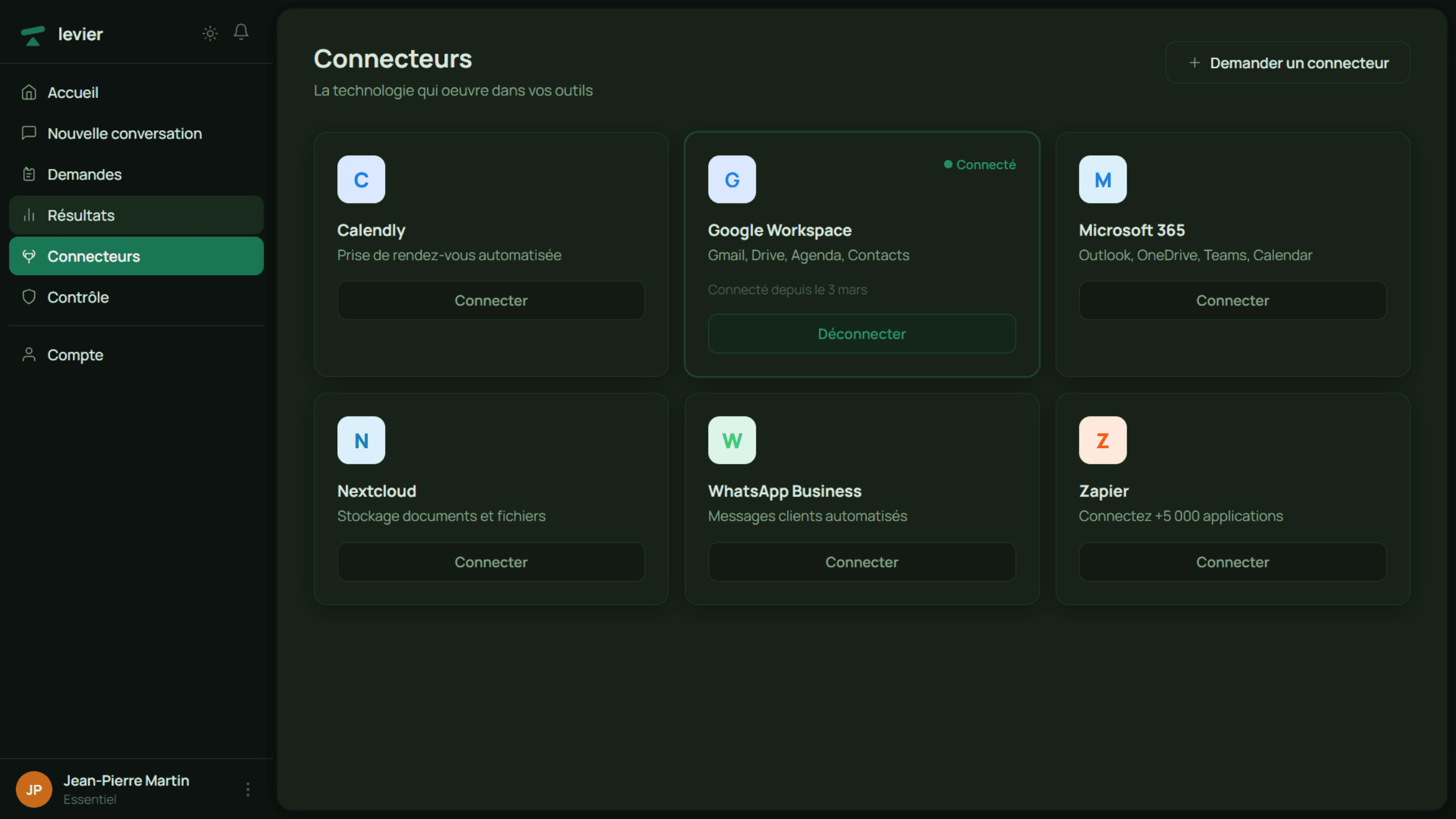Click the Connecteurs plug icon
Viewport: 1456px width, 819px height.
tap(29, 256)
